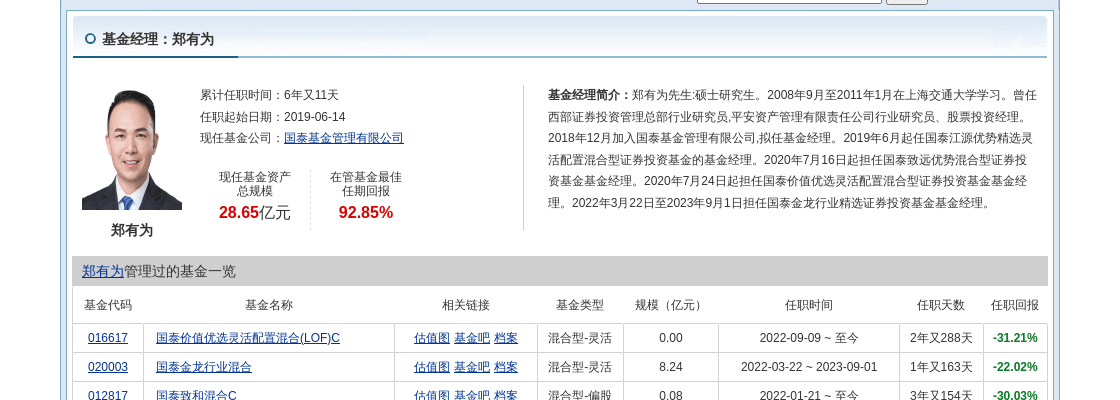Click the -31.21% return value

1015,338
